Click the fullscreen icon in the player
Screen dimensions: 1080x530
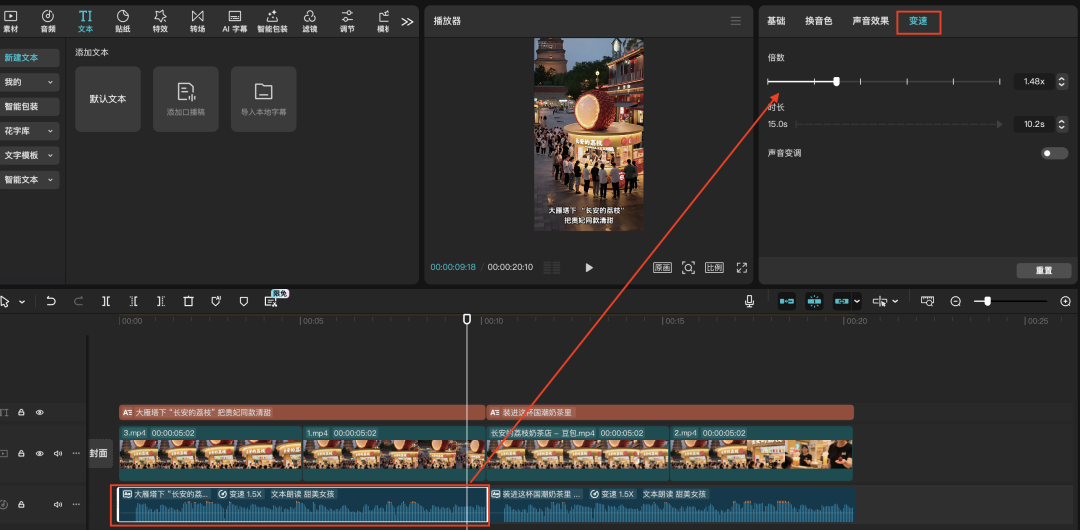pyautogui.click(x=742, y=268)
